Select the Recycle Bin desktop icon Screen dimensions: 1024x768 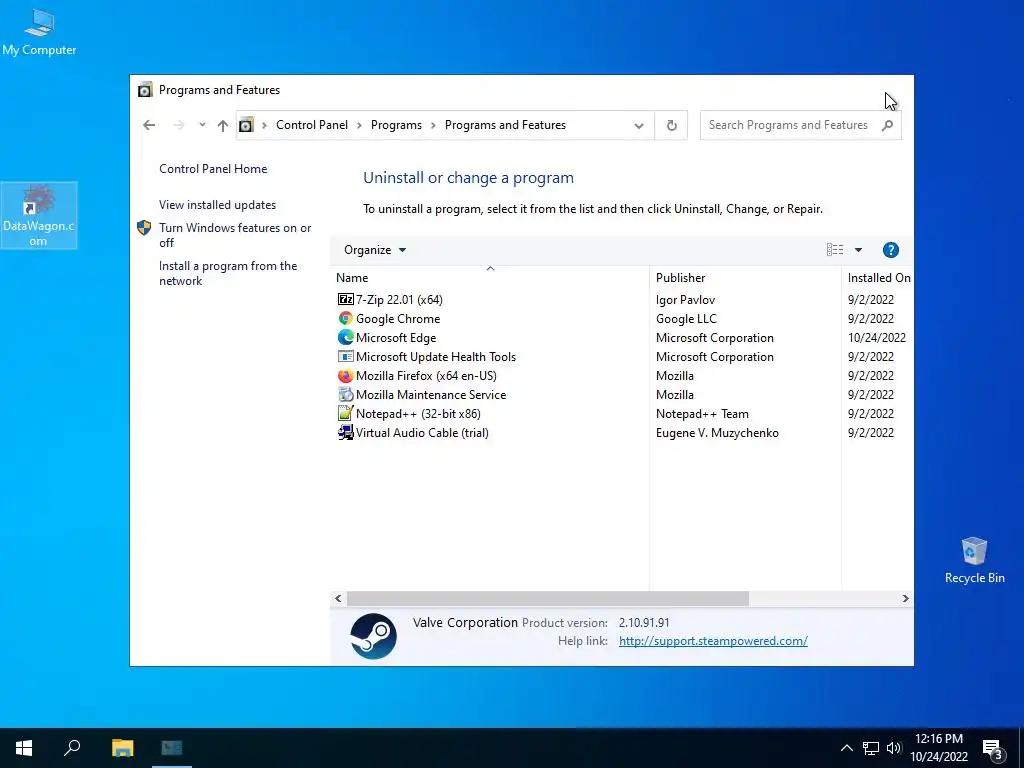(974, 560)
